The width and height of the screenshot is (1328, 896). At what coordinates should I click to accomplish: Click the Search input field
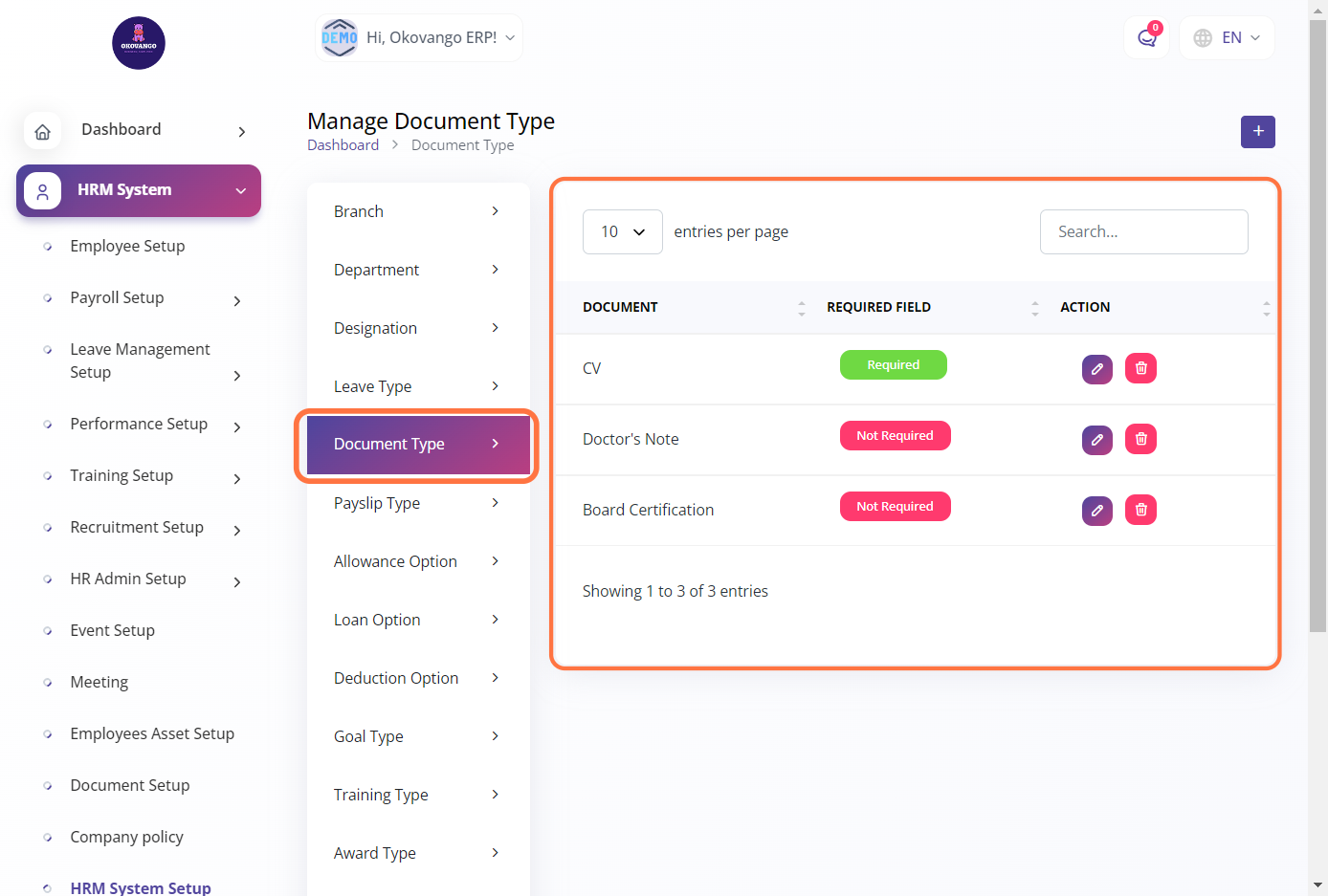[x=1143, y=232]
